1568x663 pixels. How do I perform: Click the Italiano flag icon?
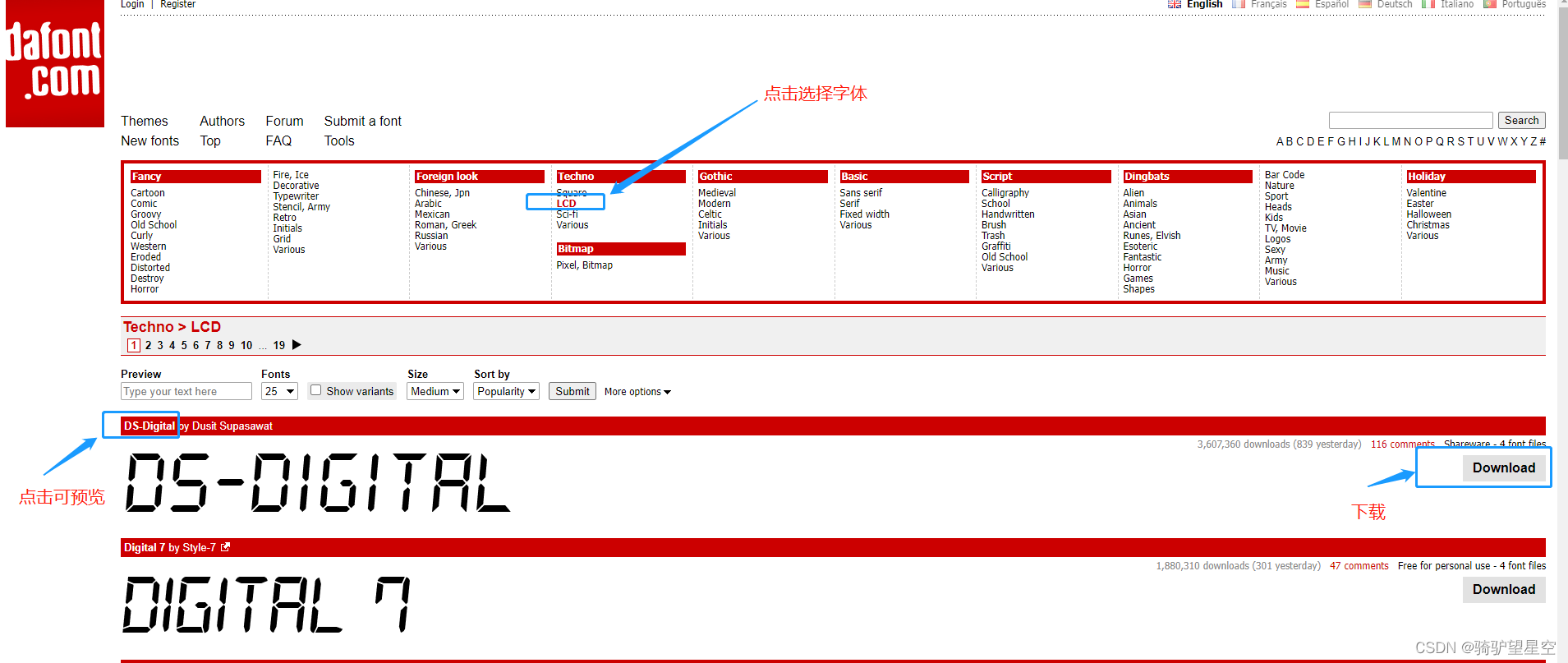coord(1428,4)
